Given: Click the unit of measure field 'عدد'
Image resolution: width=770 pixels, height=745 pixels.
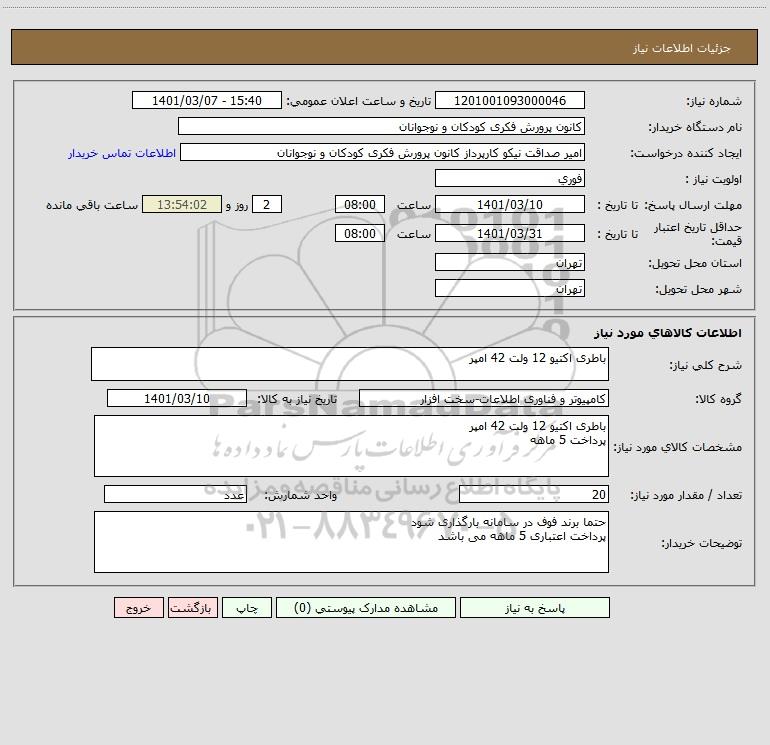Looking at the screenshot, I should coord(175,494).
